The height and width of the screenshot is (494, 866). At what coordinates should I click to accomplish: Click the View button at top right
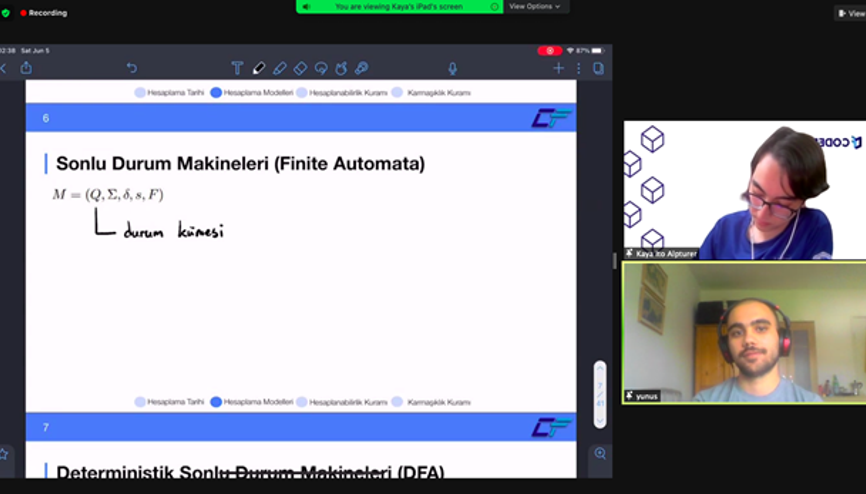pyautogui.click(x=851, y=13)
